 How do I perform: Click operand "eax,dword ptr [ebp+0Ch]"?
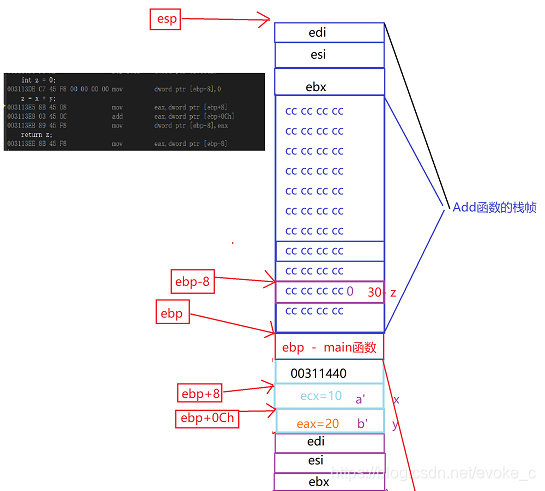click(x=194, y=116)
